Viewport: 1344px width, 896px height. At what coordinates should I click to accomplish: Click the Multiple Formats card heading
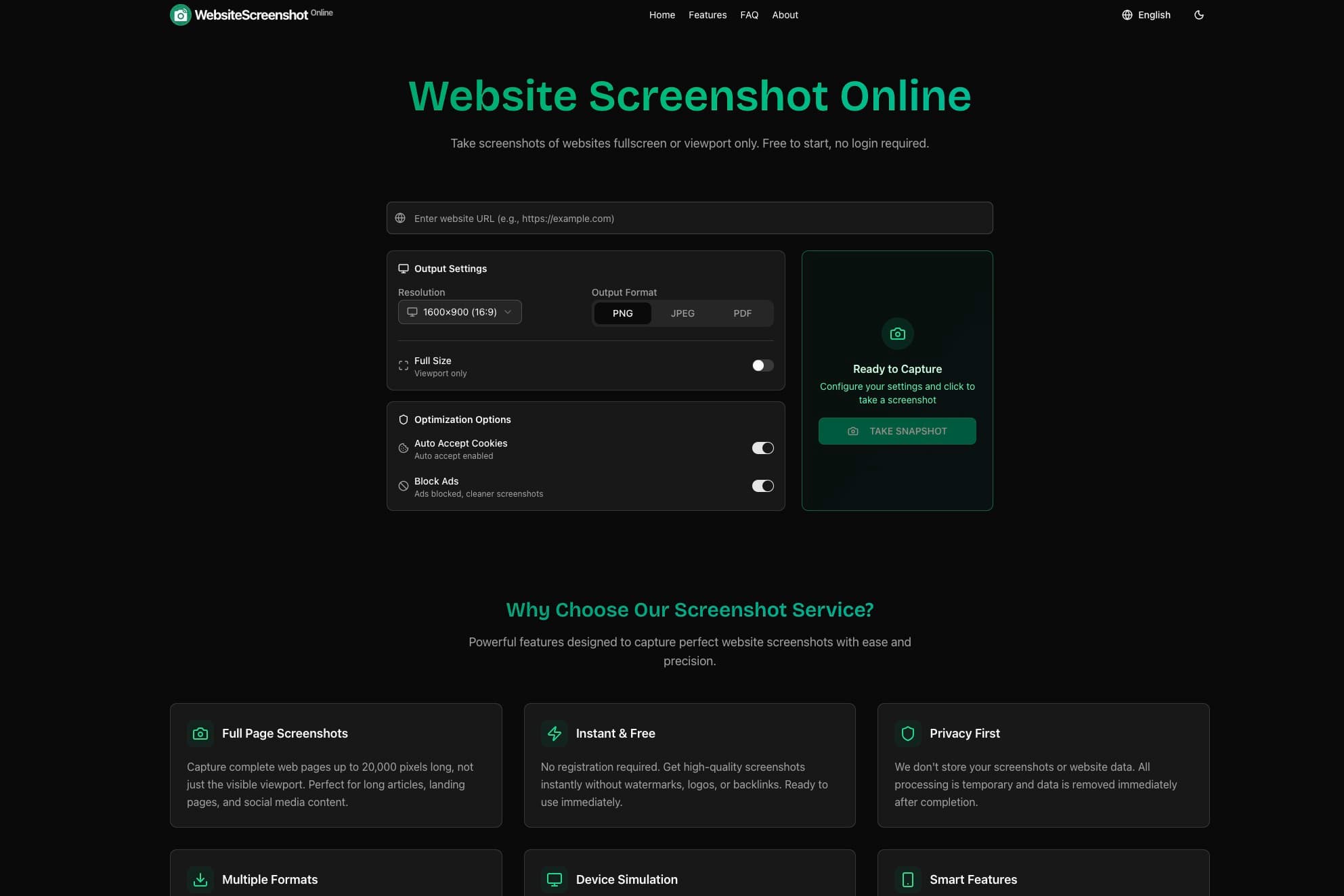pyautogui.click(x=269, y=880)
